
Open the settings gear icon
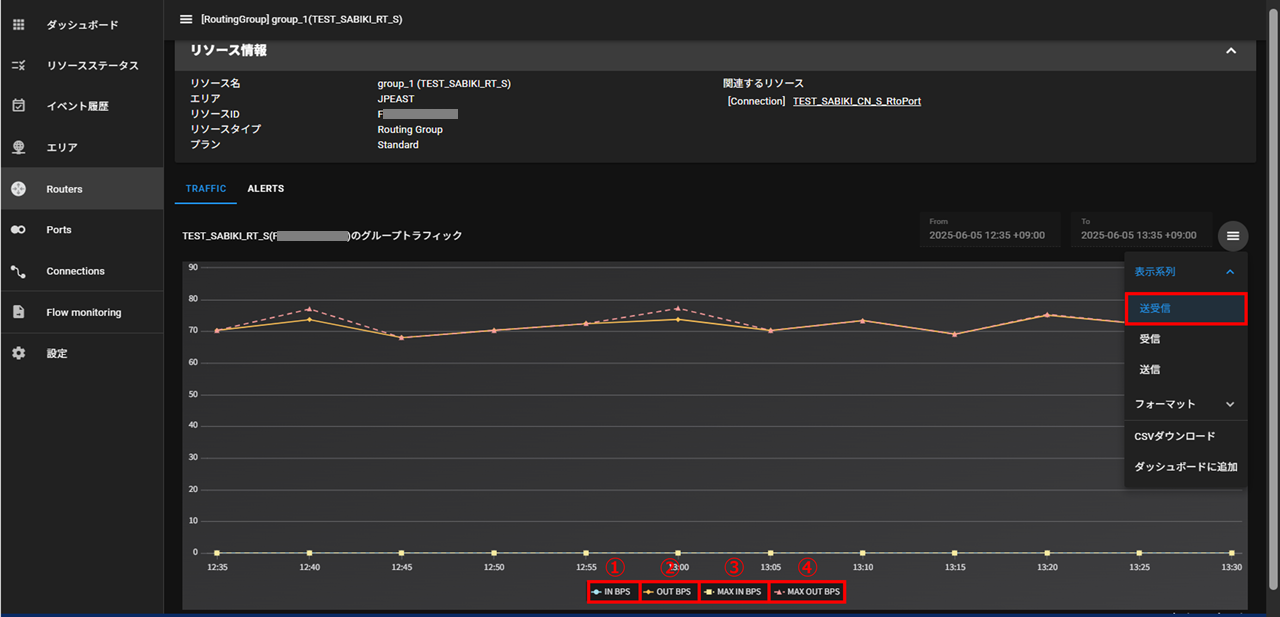click(18, 353)
